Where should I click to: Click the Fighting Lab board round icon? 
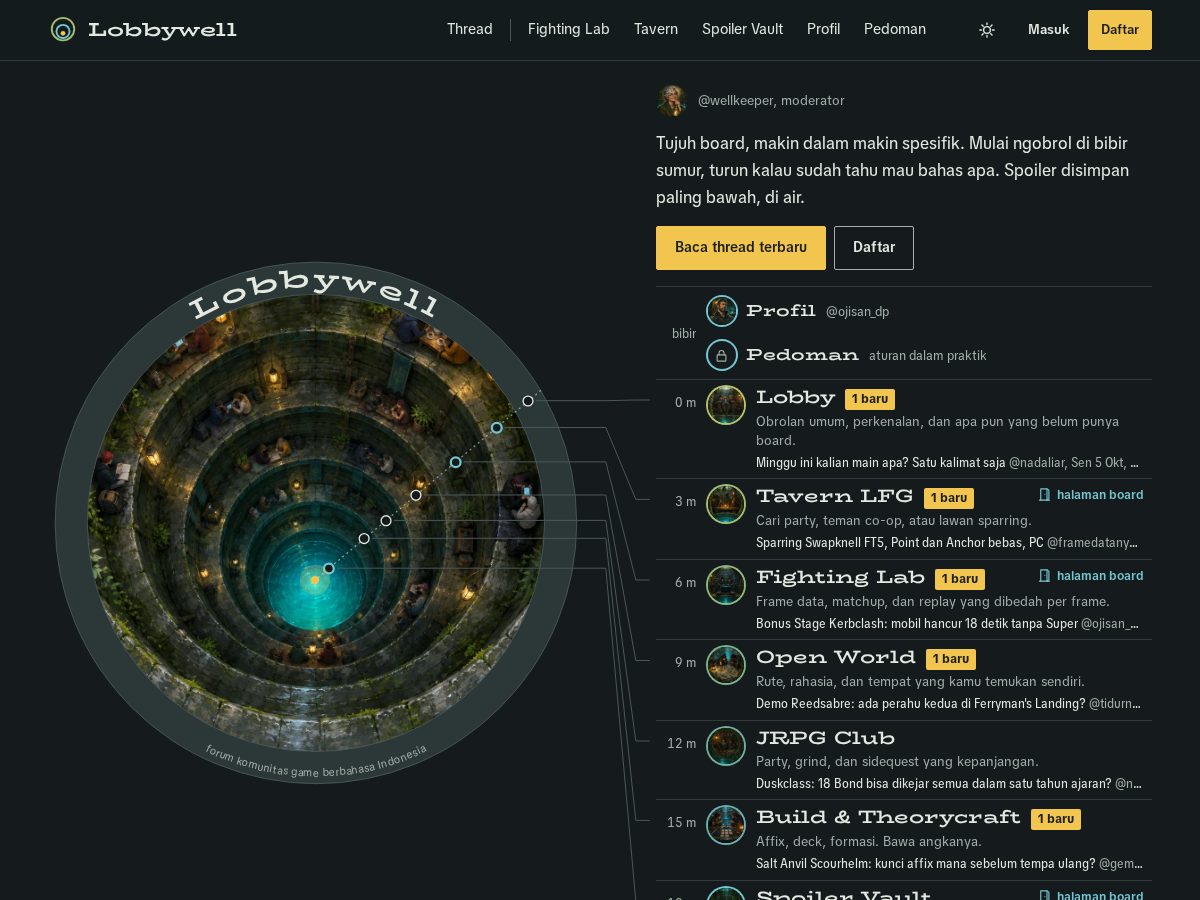(726, 585)
